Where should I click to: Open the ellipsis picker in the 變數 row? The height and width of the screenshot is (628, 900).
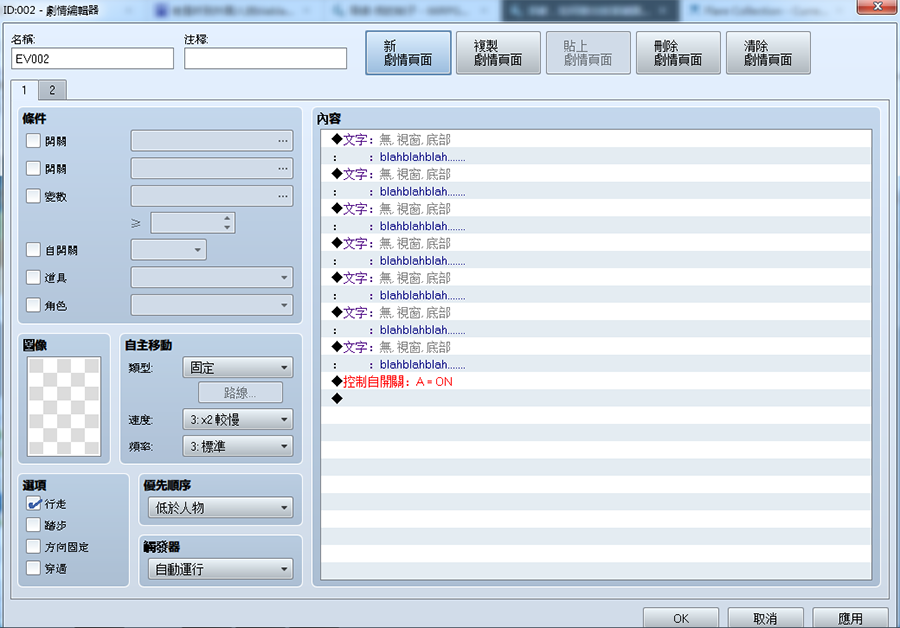(x=282, y=196)
